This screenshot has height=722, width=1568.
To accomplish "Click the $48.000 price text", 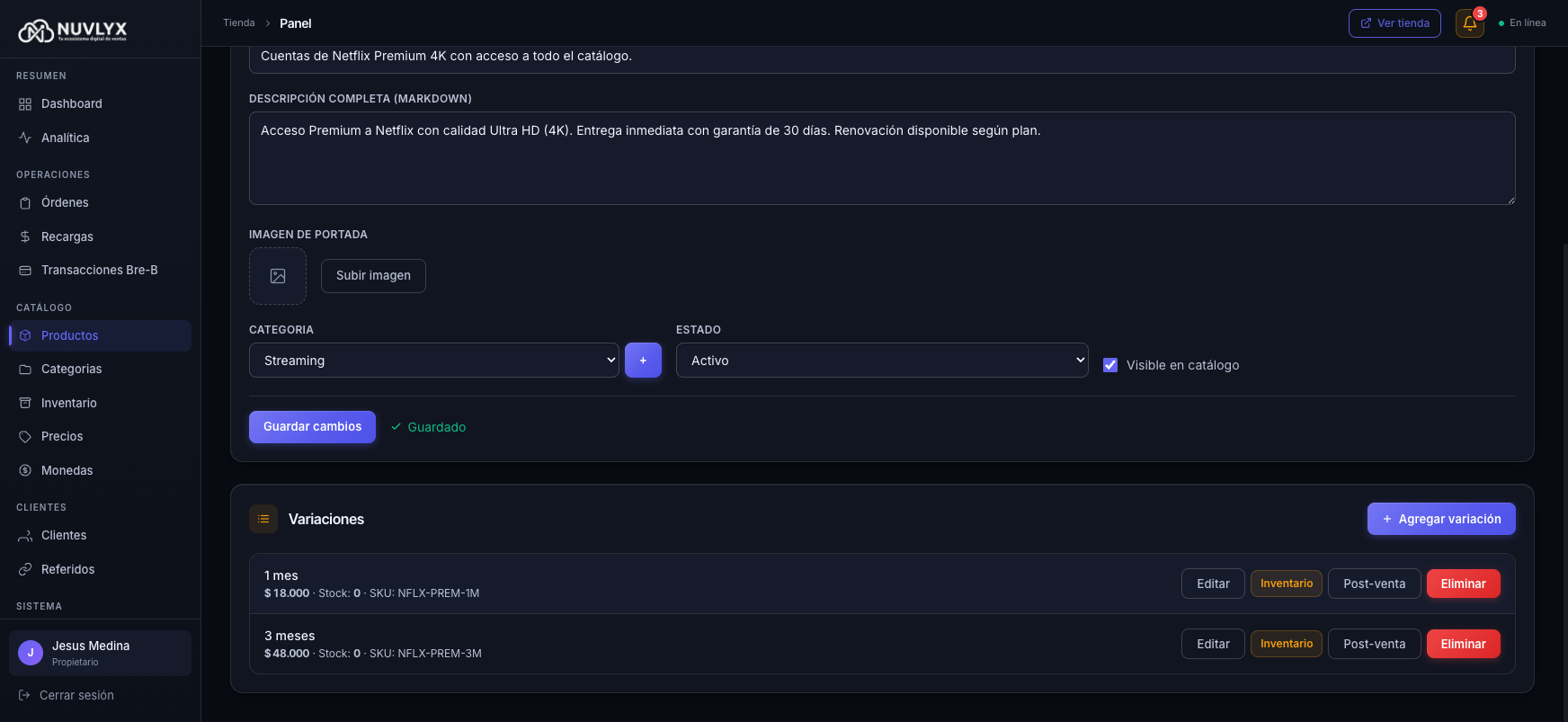I will tap(287, 654).
